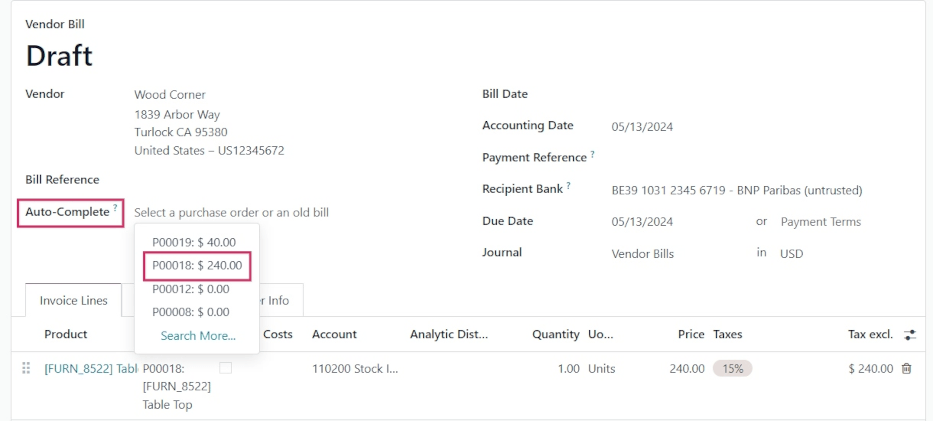Viewport: 933px width, 421px height.
Task: Delete the Table Top invoice line
Action: [906, 369]
